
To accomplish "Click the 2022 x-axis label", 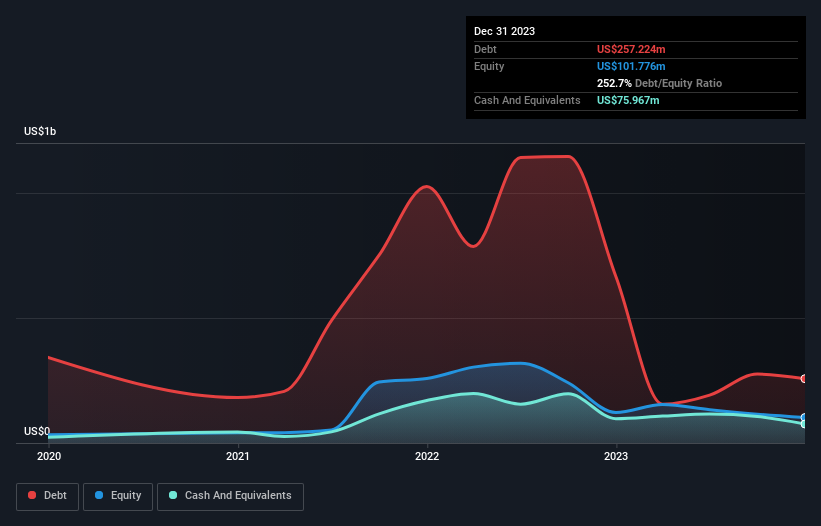I will pos(427,456).
